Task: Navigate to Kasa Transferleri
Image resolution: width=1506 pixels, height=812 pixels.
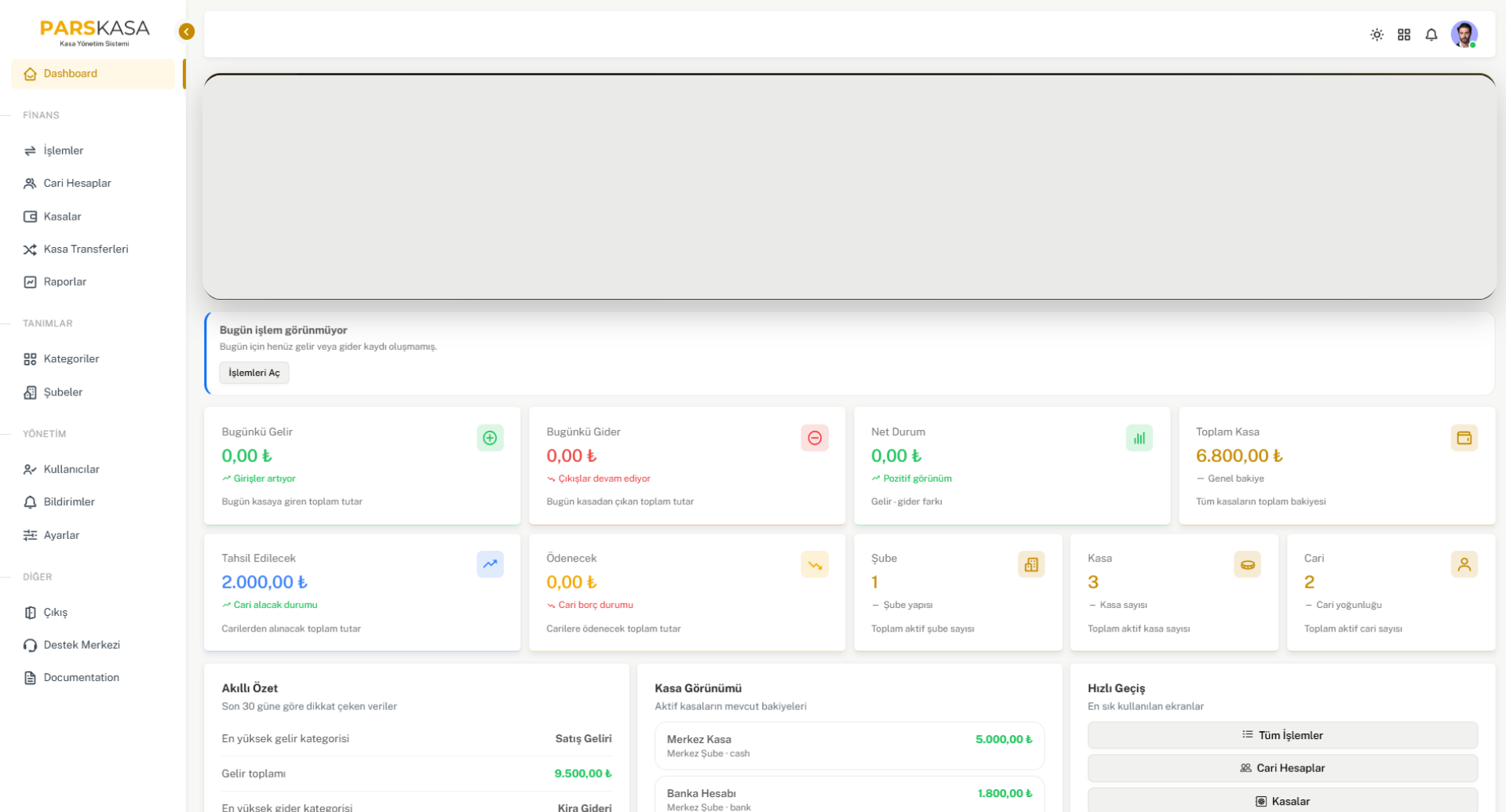Action: click(x=86, y=249)
